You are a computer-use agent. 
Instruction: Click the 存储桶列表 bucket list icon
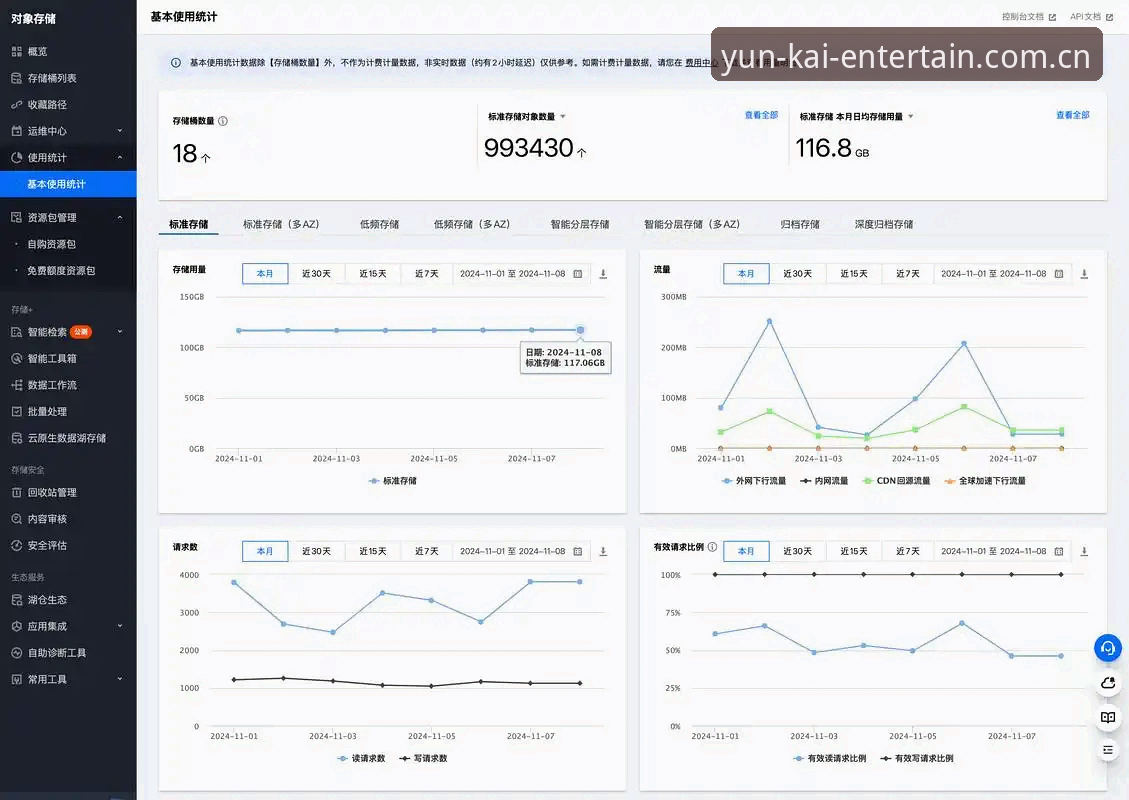17,78
